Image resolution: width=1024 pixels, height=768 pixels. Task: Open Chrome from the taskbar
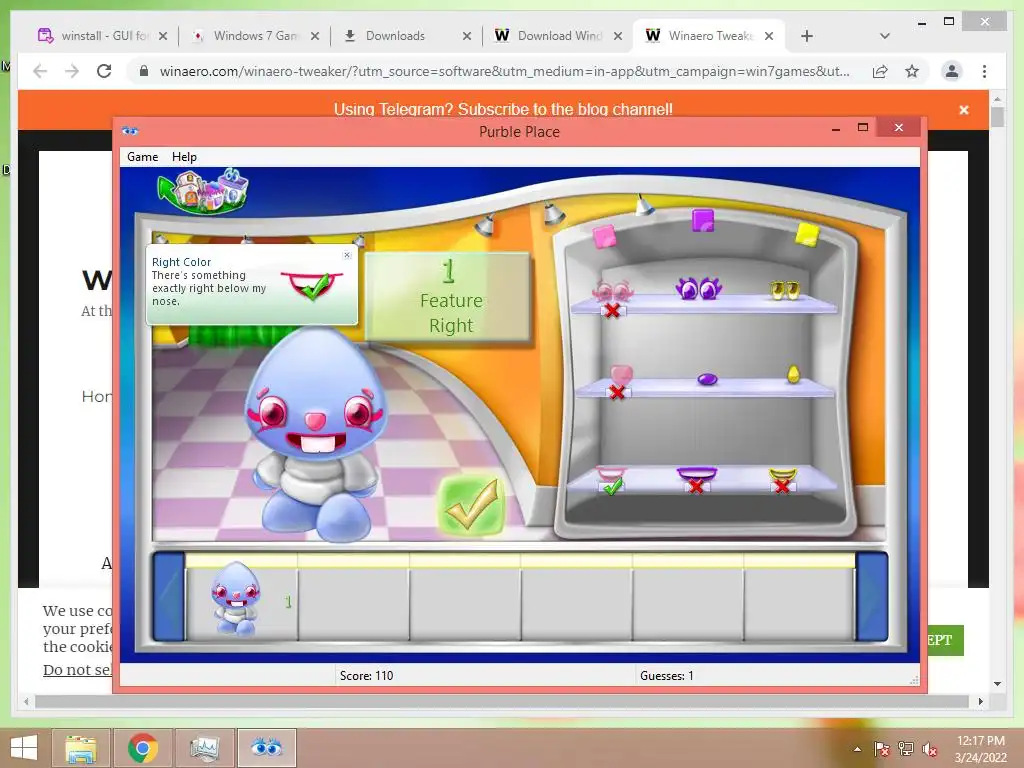pyautogui.click(x=142, y=748)
